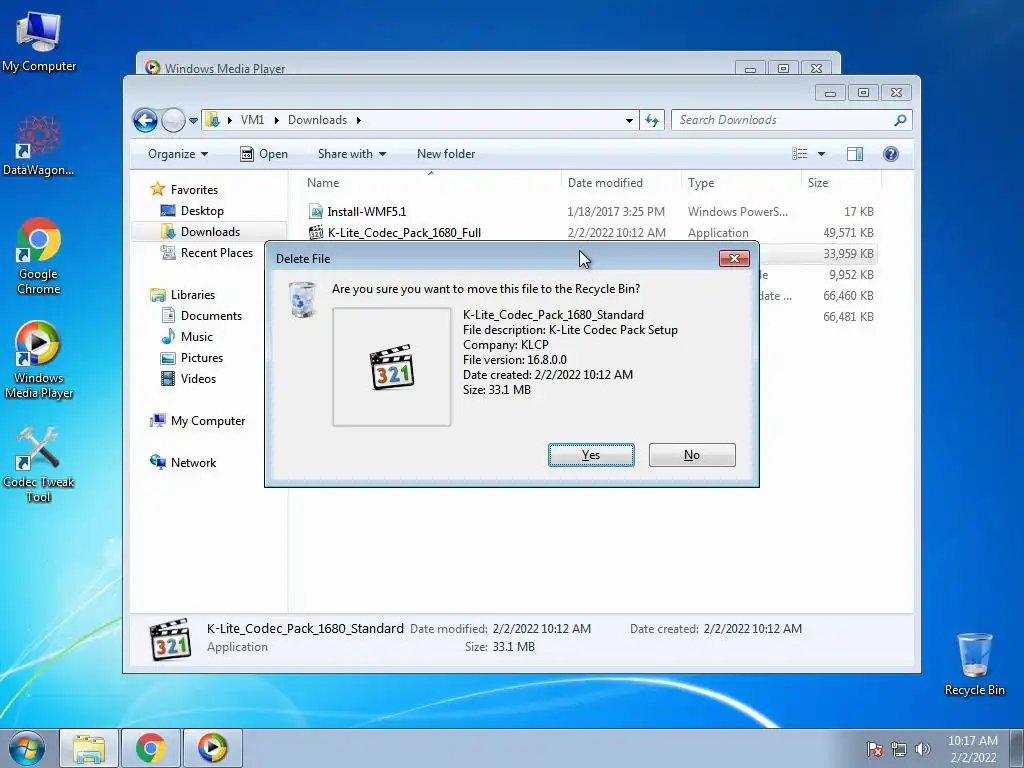Click the Codec Tweak Tool desktop shortcut
The height and width of the screenshot is (768, 1024).
coord(39,464)
